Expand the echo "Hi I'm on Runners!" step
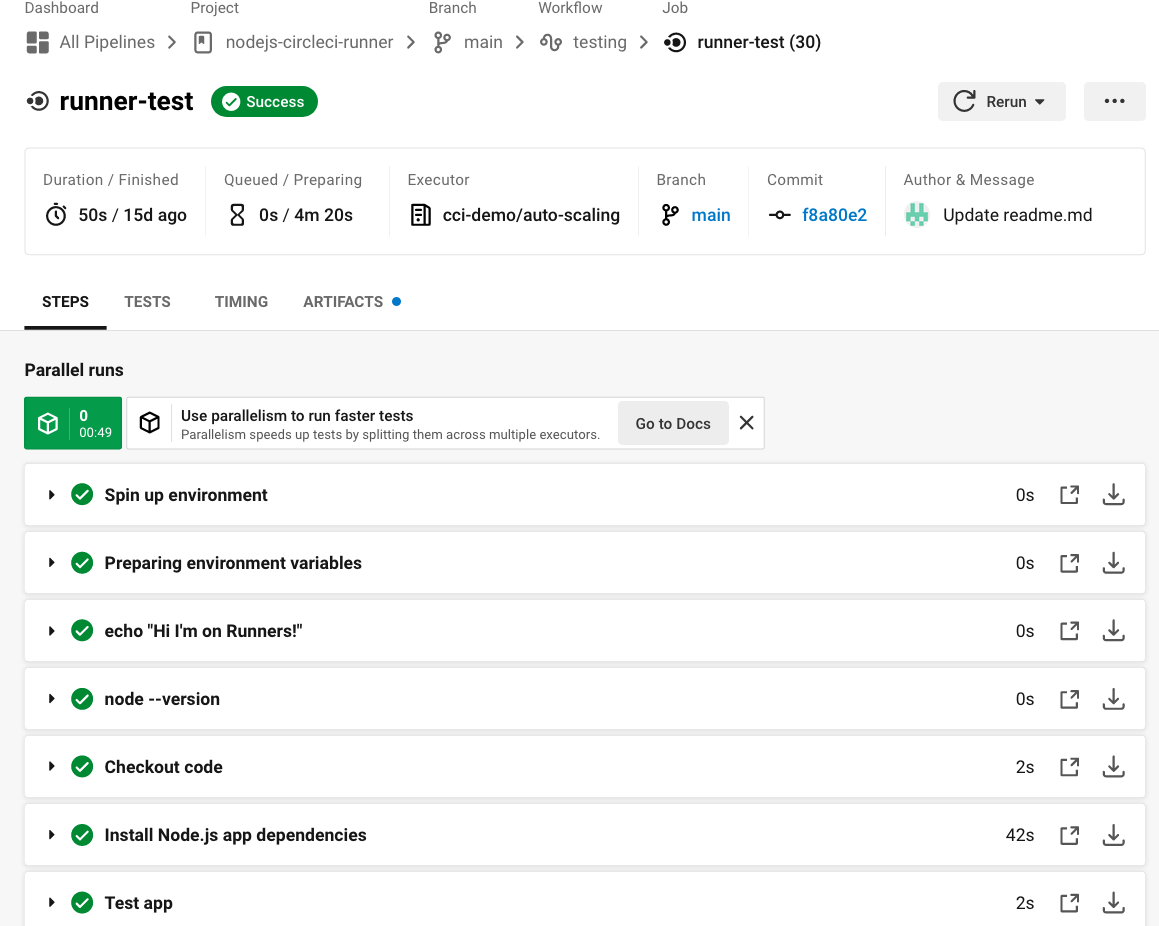The height and width of the screenshot is (926, 1159). (x=51, y=631)
